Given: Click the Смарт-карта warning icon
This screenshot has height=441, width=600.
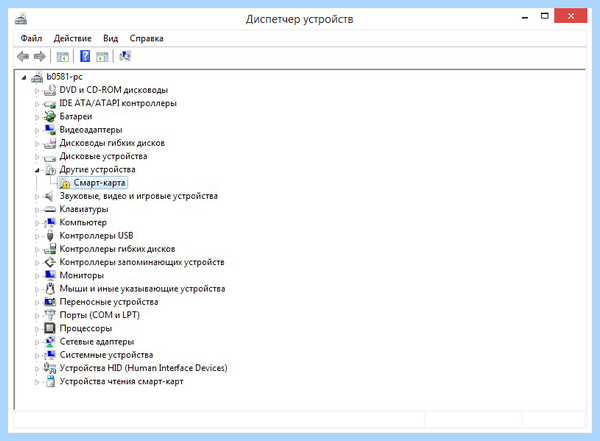Looking at the screenshot, I should point(64,183).
